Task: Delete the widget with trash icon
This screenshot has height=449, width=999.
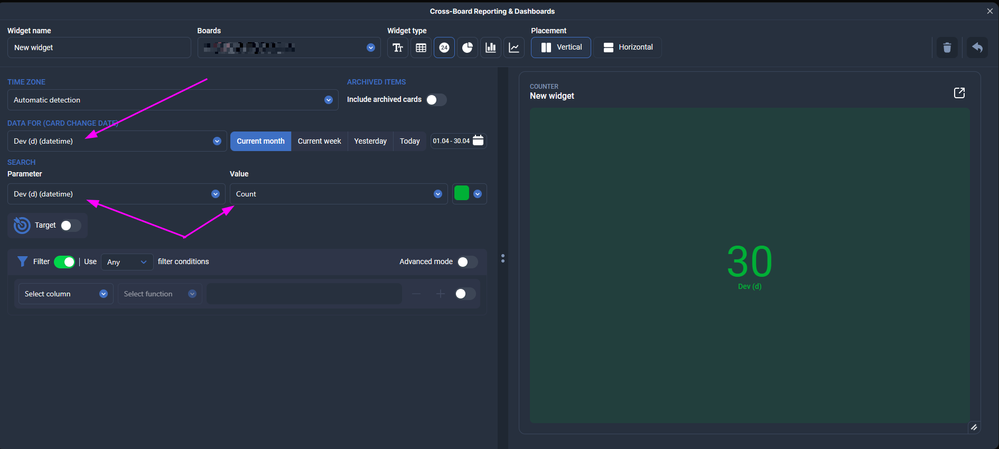Action: coord(947,48)
